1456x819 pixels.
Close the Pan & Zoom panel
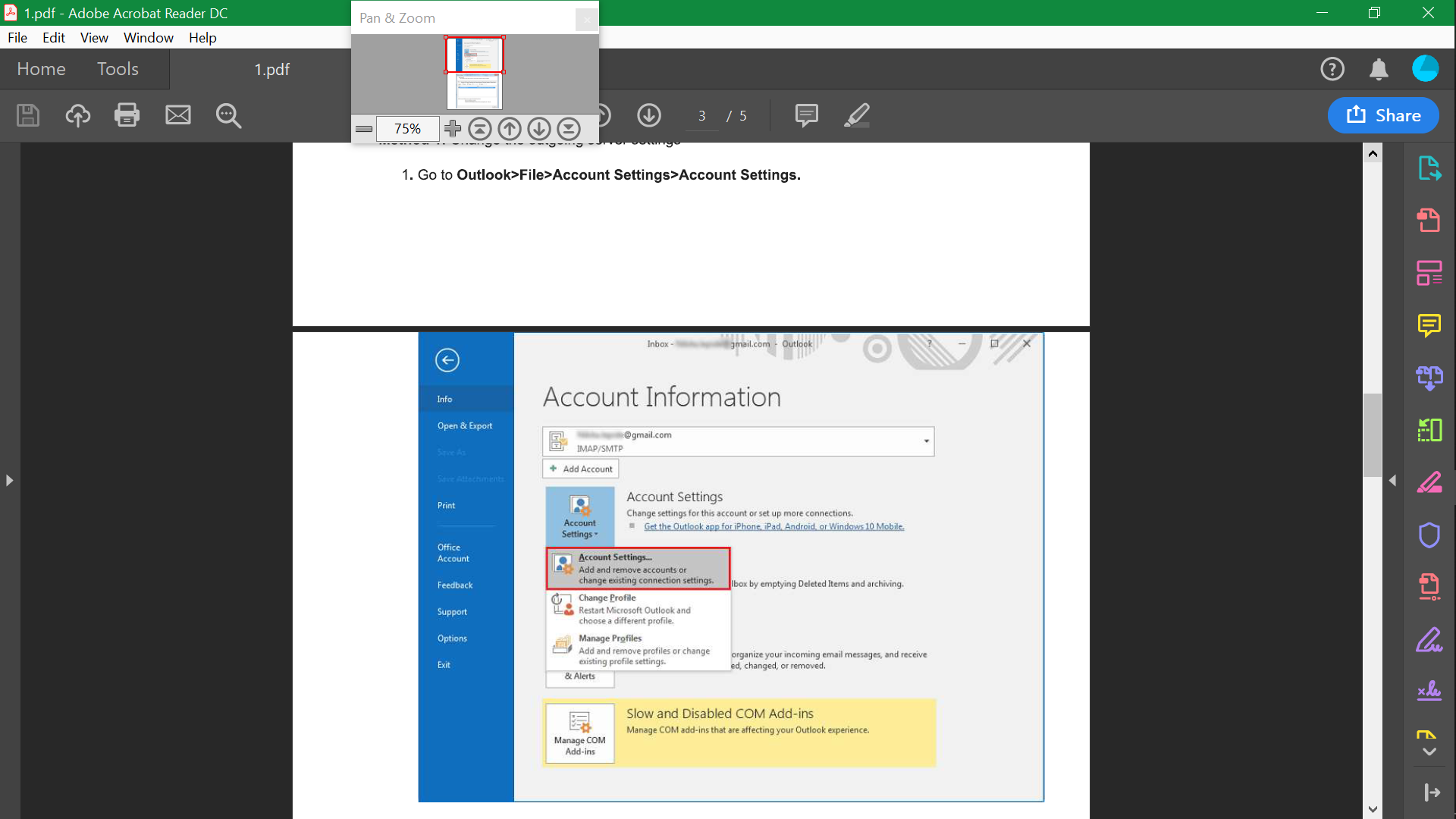tap(586, 19)
